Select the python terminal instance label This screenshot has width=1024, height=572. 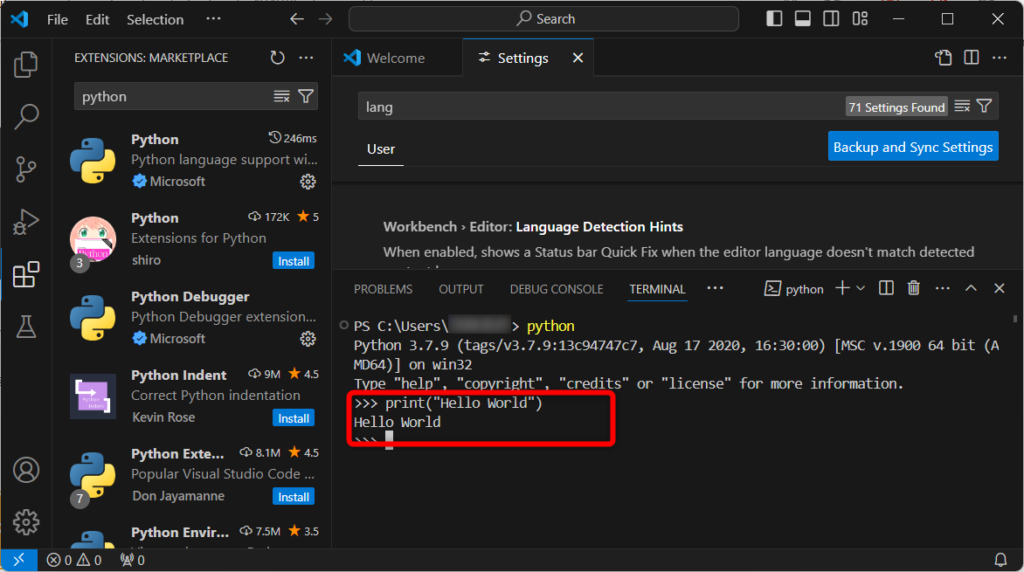(794, 289)
